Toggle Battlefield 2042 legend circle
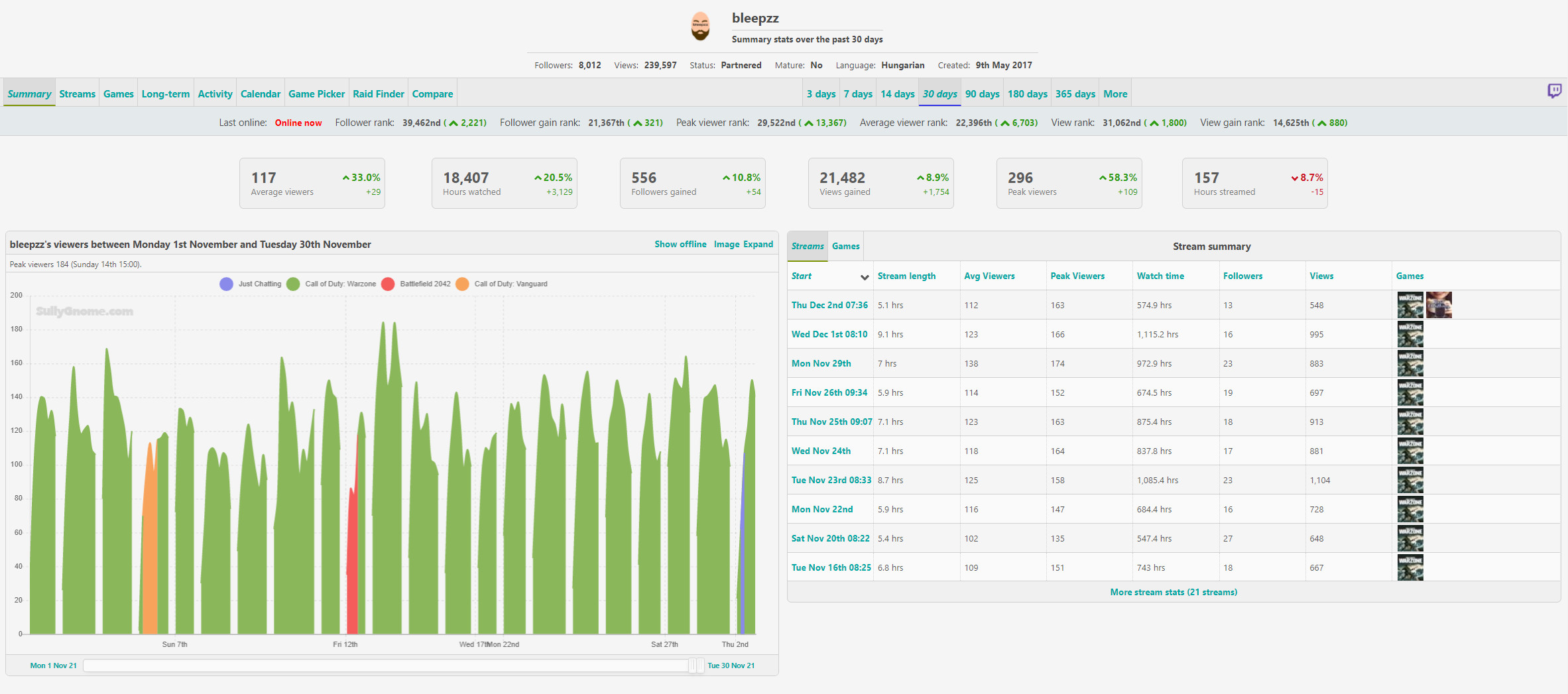The height and width of the screenshot is (694, 1568). pyautogui.click(x=389, y=284)
